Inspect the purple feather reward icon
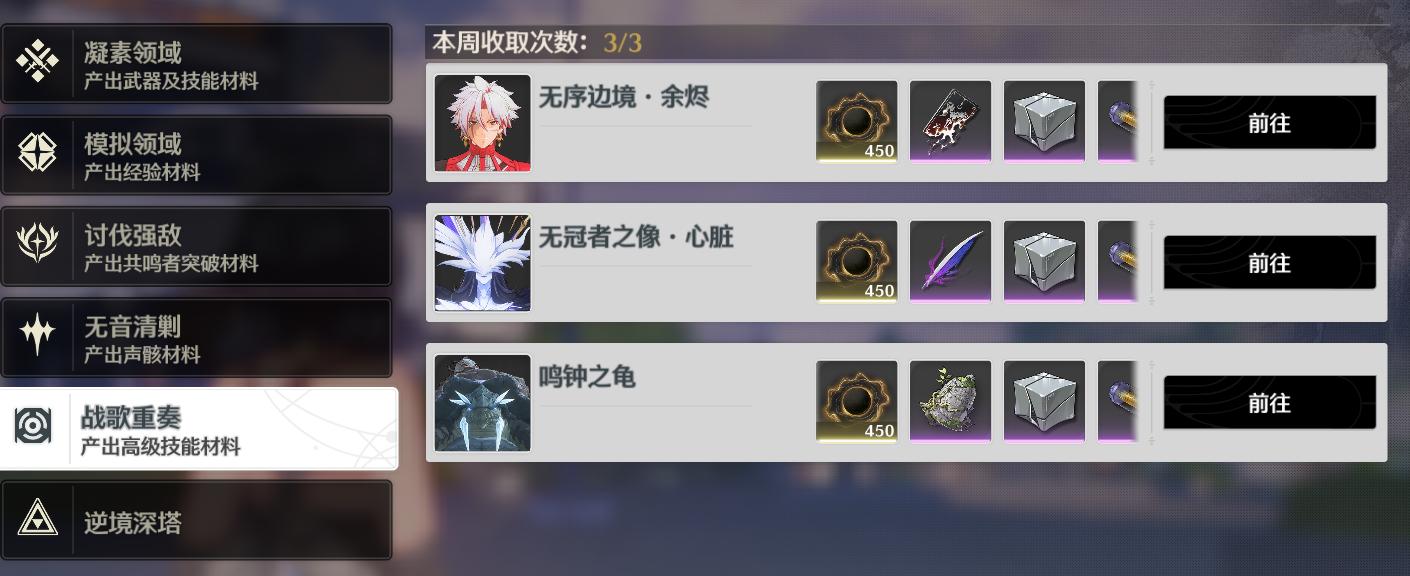This screenshot has height=576, width=1410. tap(951, 262)
